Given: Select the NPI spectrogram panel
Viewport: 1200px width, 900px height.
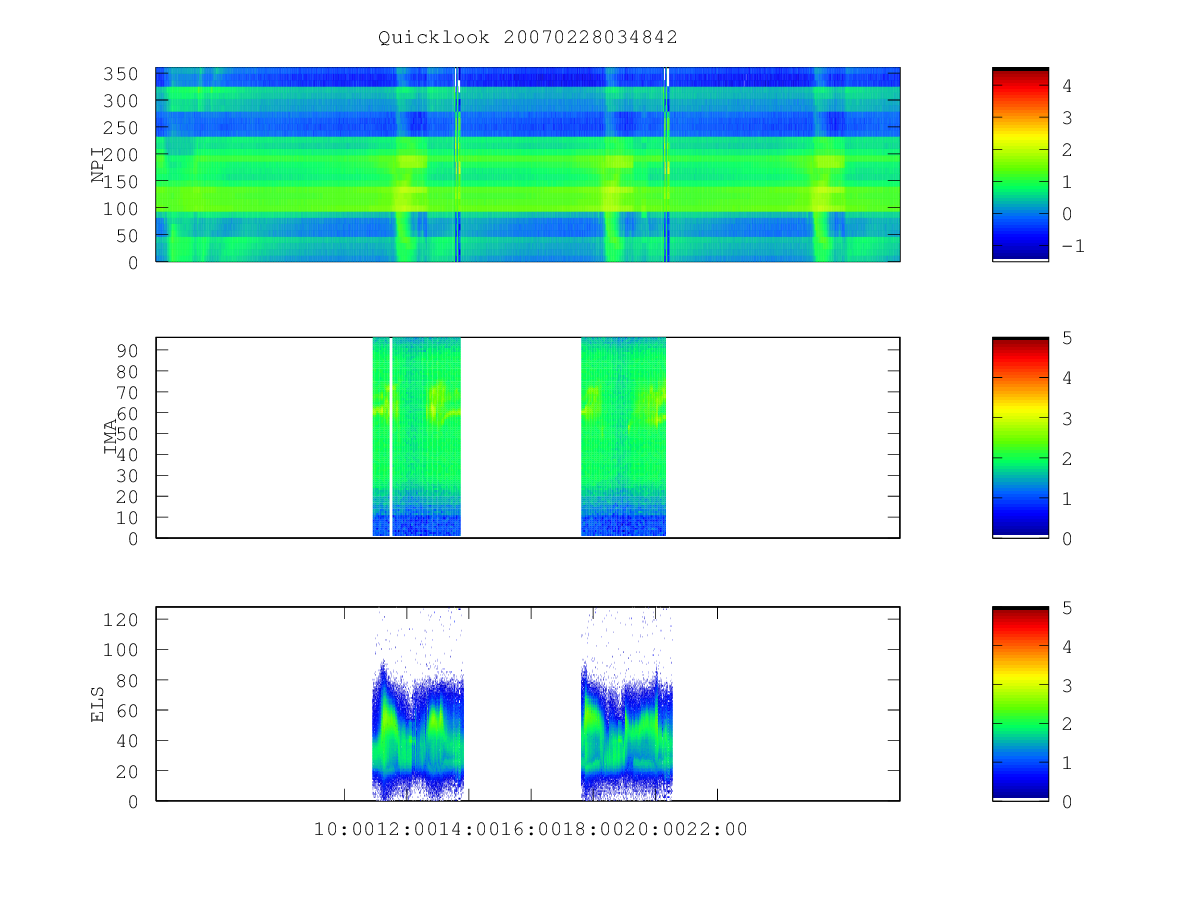Looking at the screenshot, I should pyautogui.click(x=528, y=164).
